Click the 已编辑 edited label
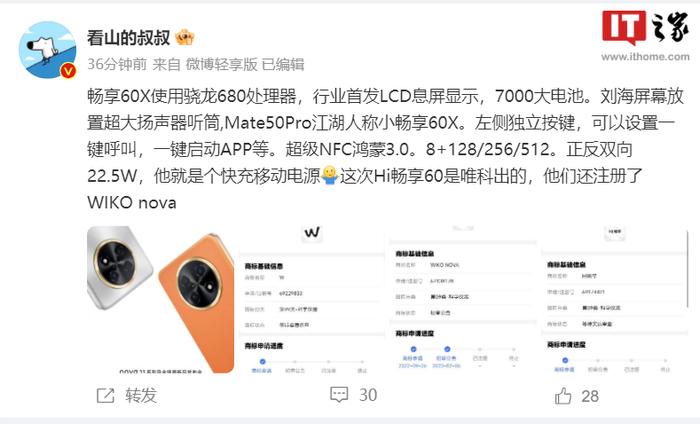Image resolution: width=700 pixels, height=424 pixels. [x=283, y=64]
